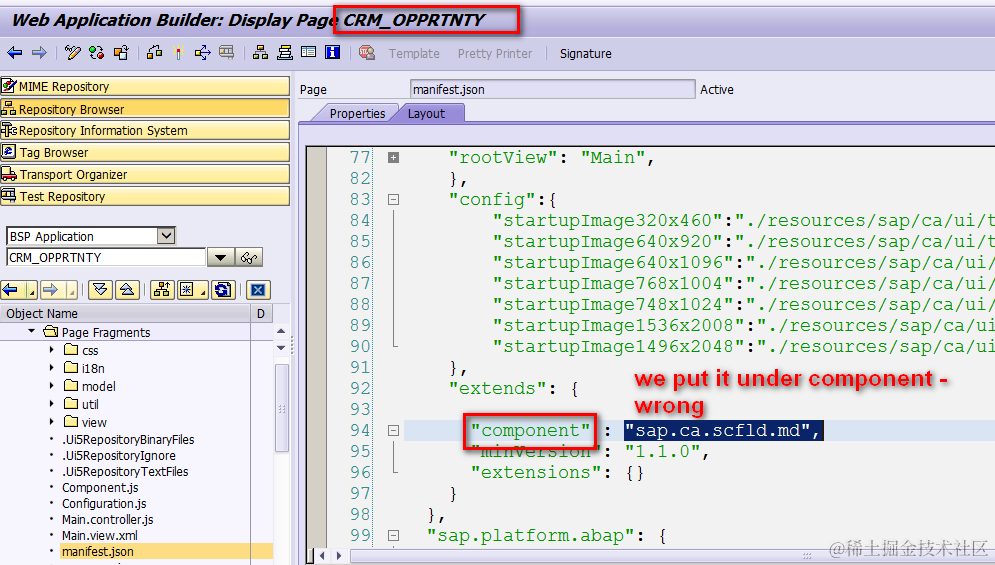Screen dimensions: 995x565
Task: Click tree scrollbar up arrow
Action: coord(281,331)
